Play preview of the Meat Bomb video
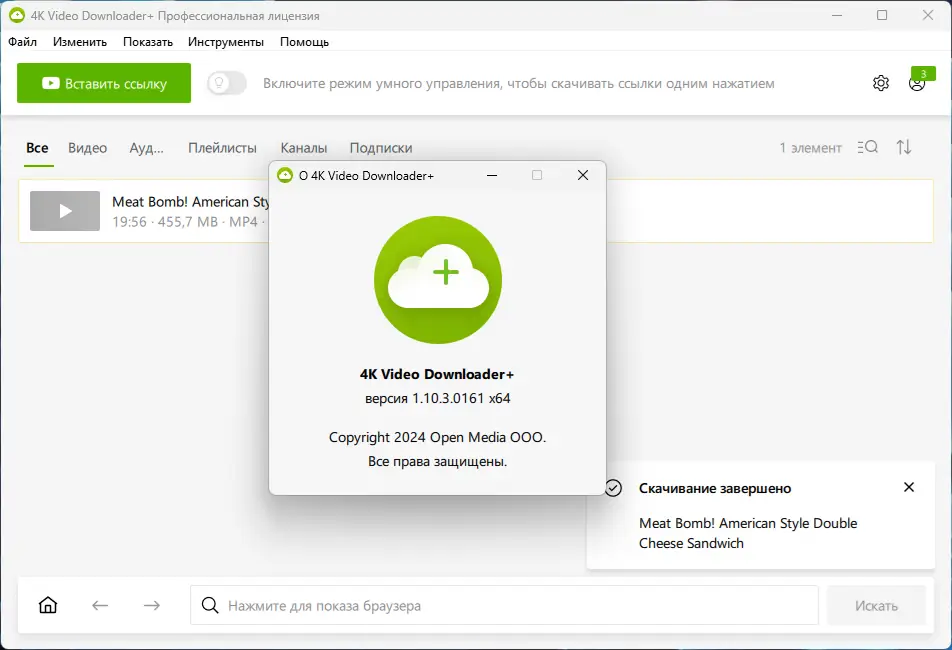The height and width of the screenshot is (650, 952). pos(64,211)
